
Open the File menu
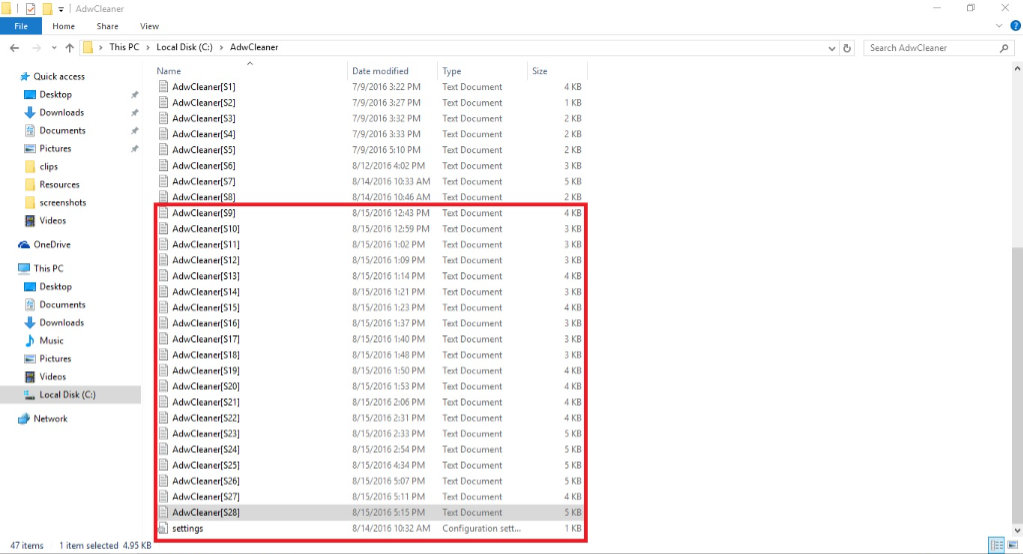[21, 26]
